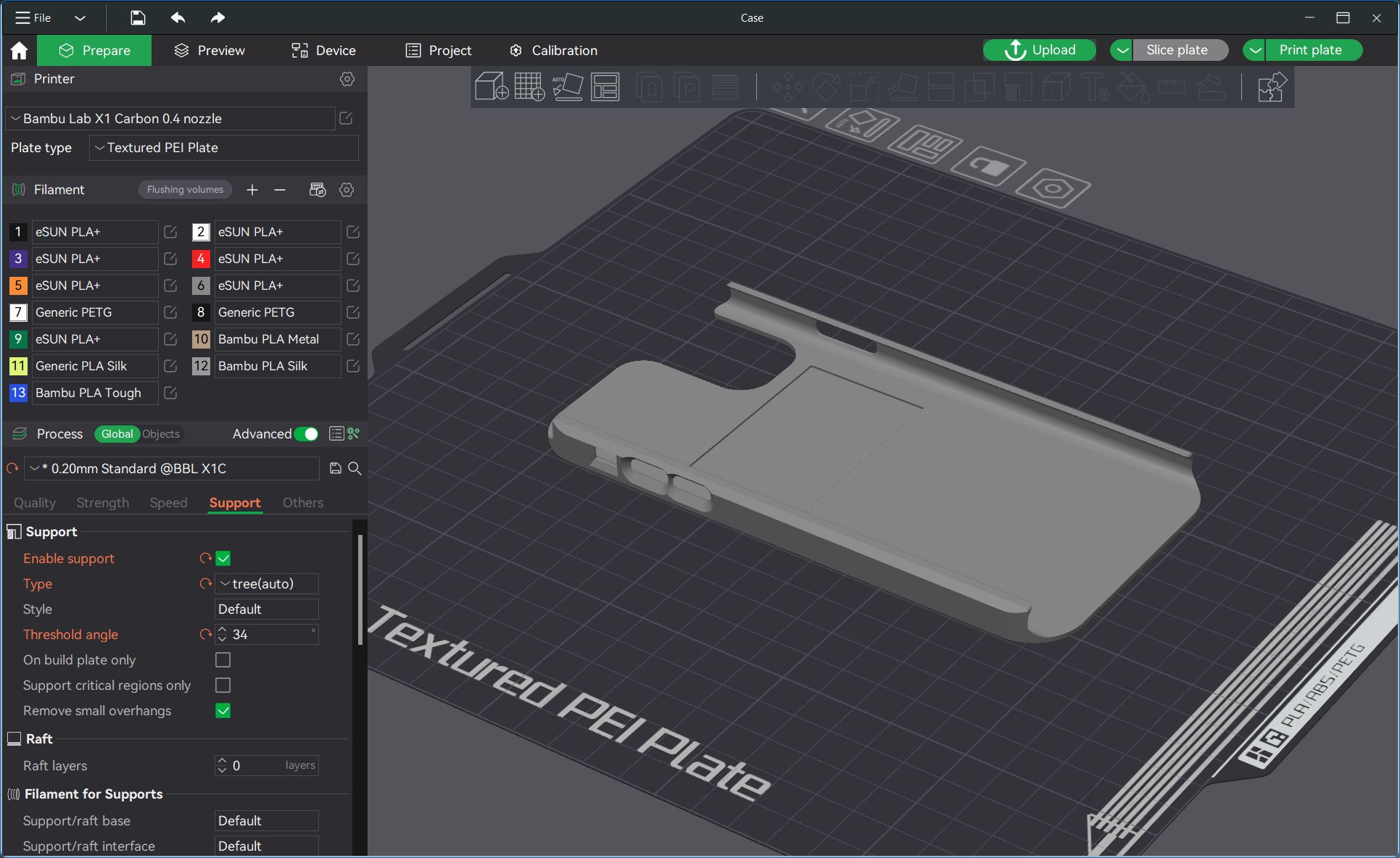Image resolution: width=1400 pixels, height=858 pixels.
Task: Click the Redo arrow
Action: pyautogui.click(x=218, y=17)
